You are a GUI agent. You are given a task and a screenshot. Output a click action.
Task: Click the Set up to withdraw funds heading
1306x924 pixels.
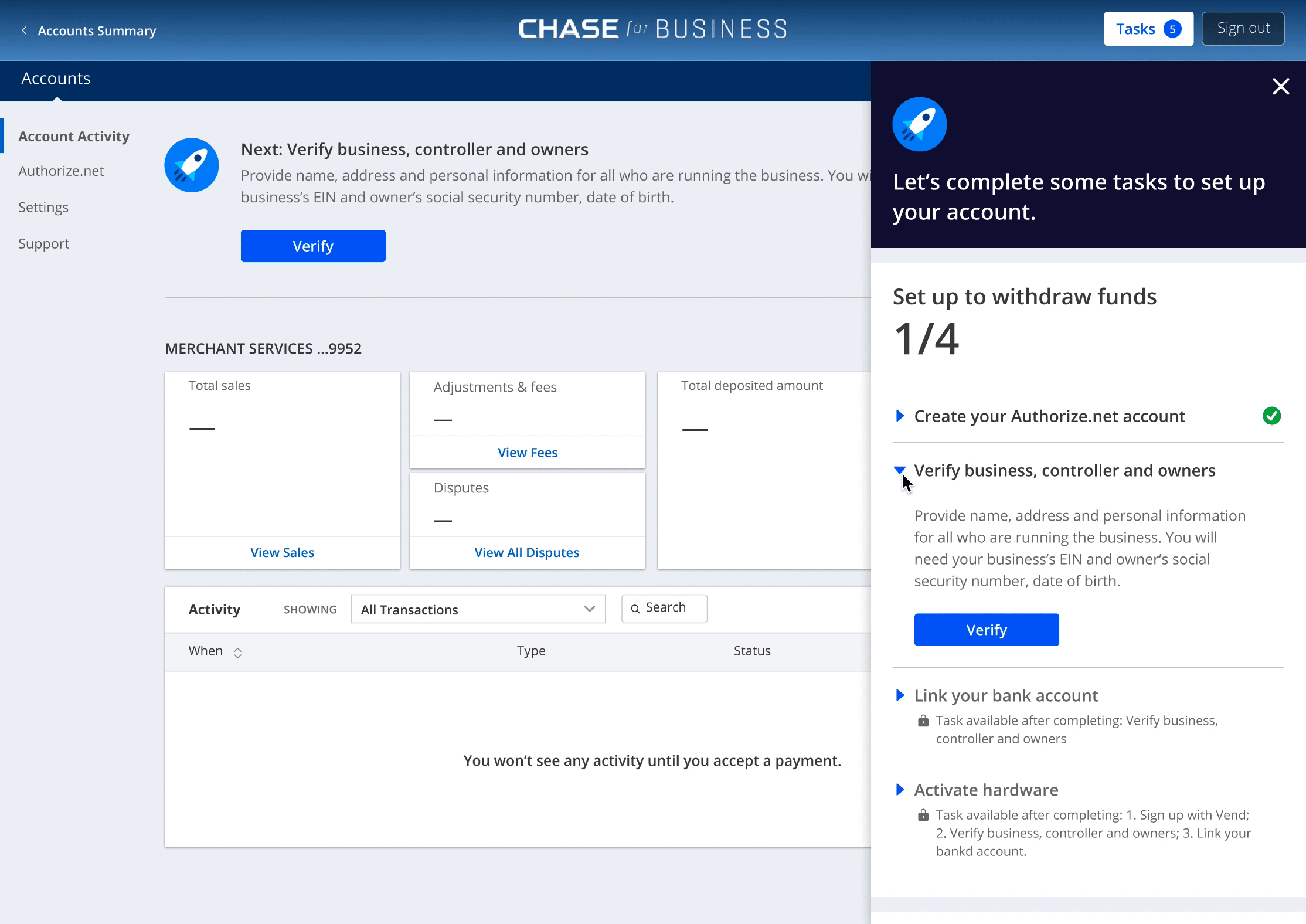pos(1025,297)
